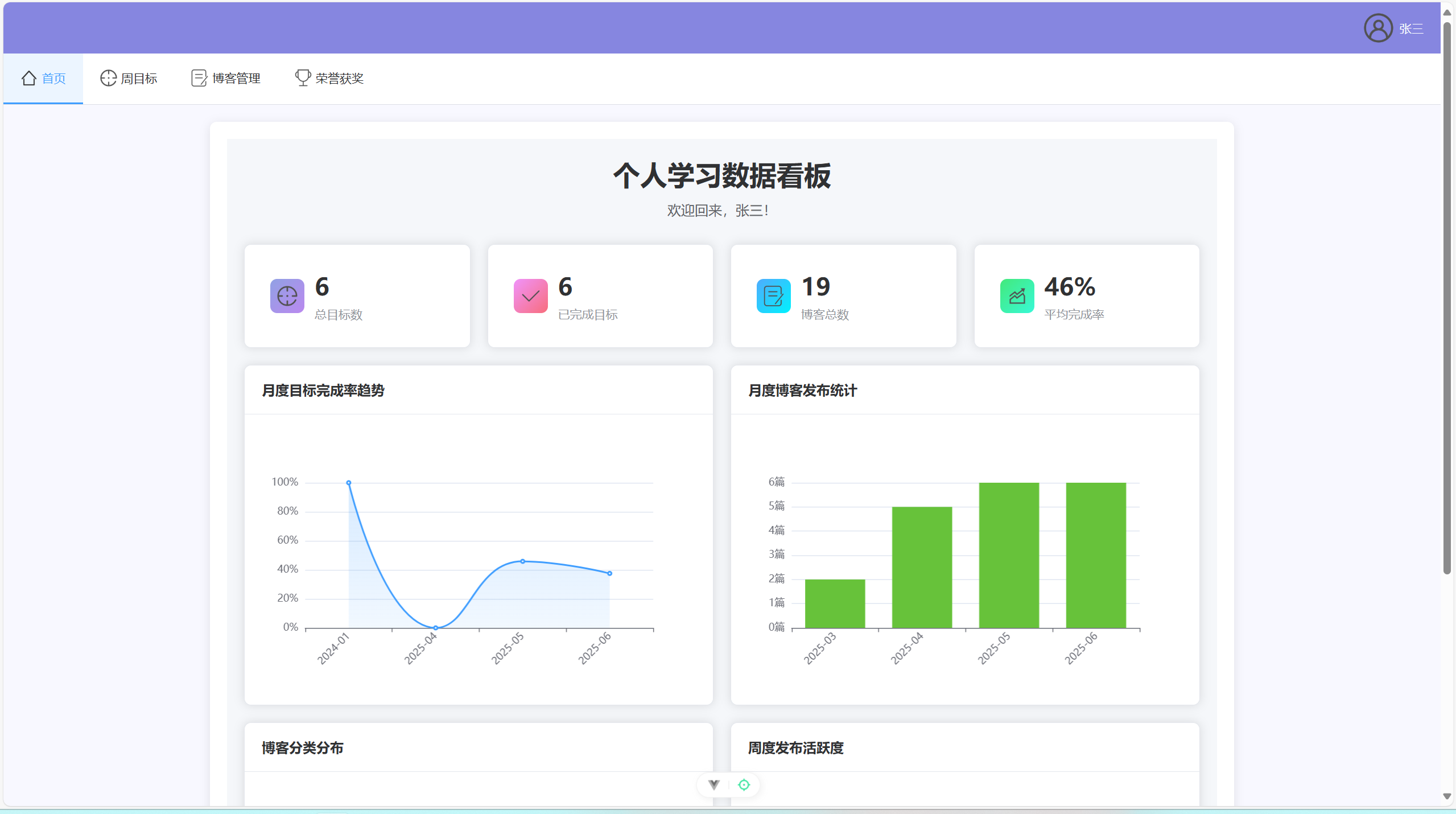
Task: Click the 2025-05 green bar
Action: point(1009,555)
